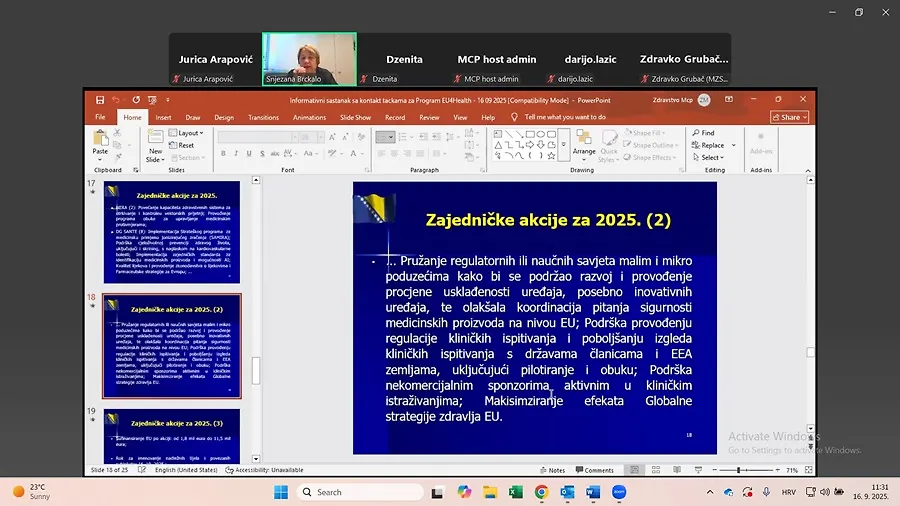Open the Ribbon Display Options icon
Screen dimensions: 900x506
[x=728, y=100]
